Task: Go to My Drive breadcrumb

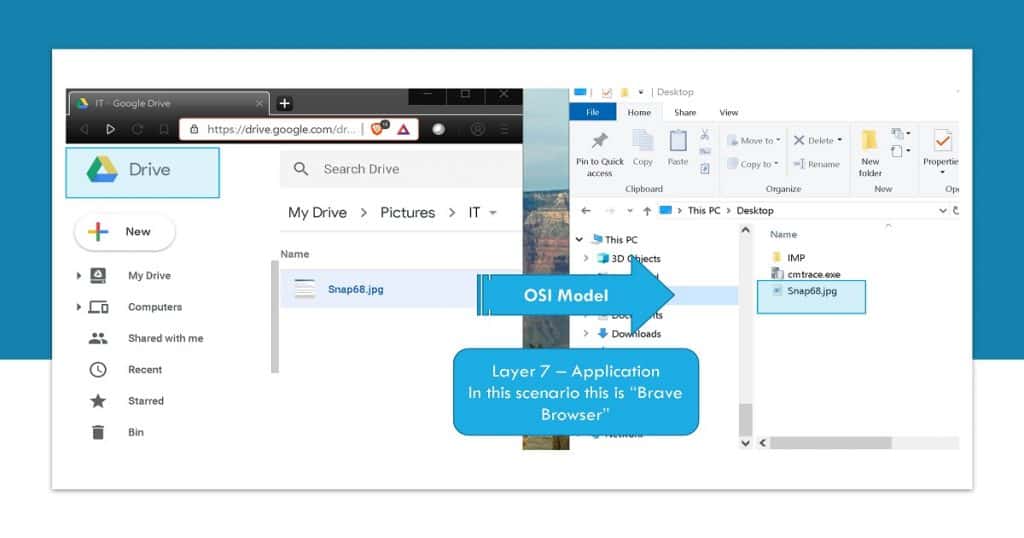Action: tap(317, 213)
